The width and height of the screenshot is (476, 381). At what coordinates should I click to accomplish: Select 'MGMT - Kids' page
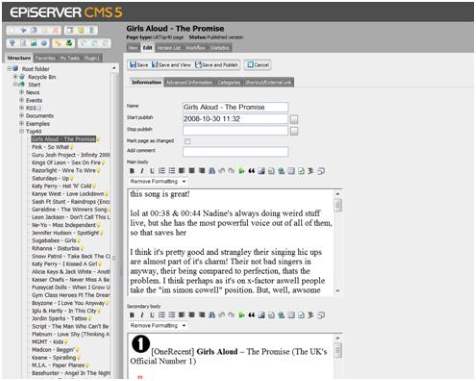pyautogui.click(x=48, y=342)
